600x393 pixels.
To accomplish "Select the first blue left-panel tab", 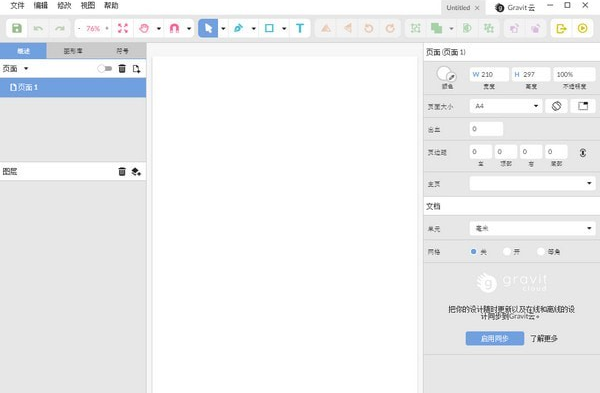I will [x=23, y=51].
